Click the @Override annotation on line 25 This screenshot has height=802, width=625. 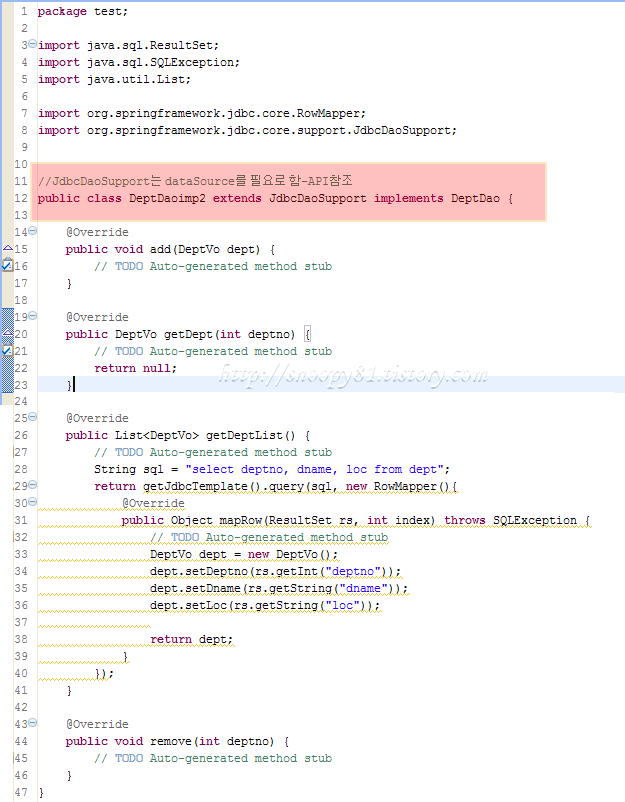pyautogui.click(x=97, y=418)
